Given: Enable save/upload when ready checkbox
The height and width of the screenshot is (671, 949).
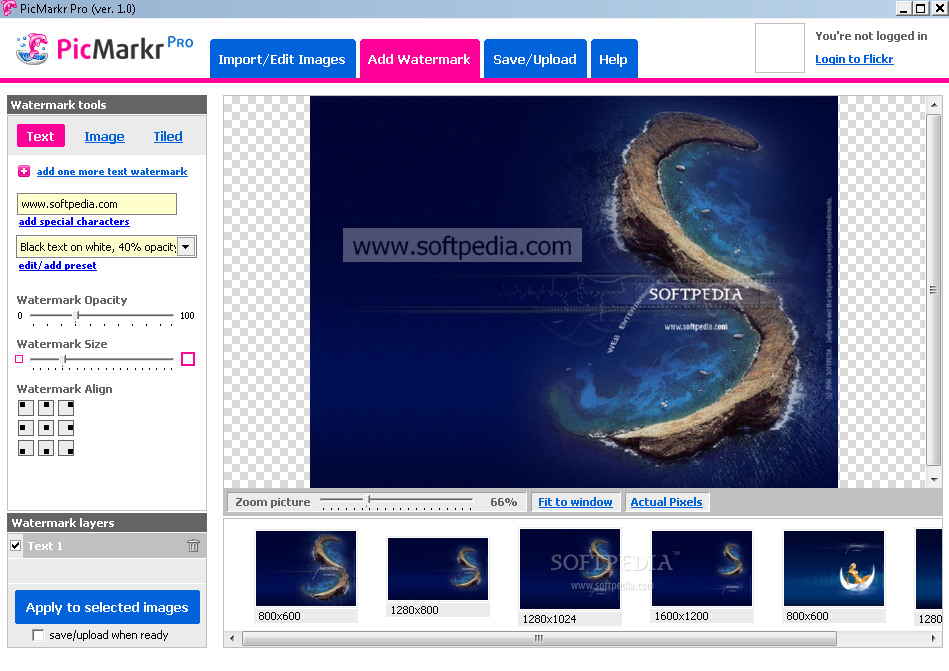Looking at the screenshot, I should [38, 635].
